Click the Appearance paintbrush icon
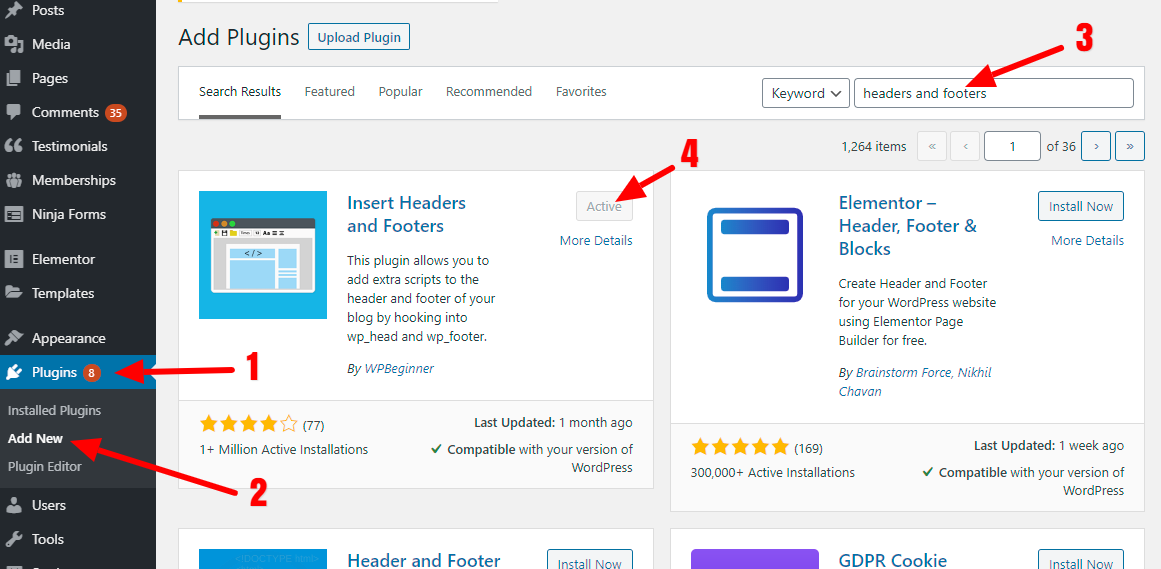 point(14,338)
